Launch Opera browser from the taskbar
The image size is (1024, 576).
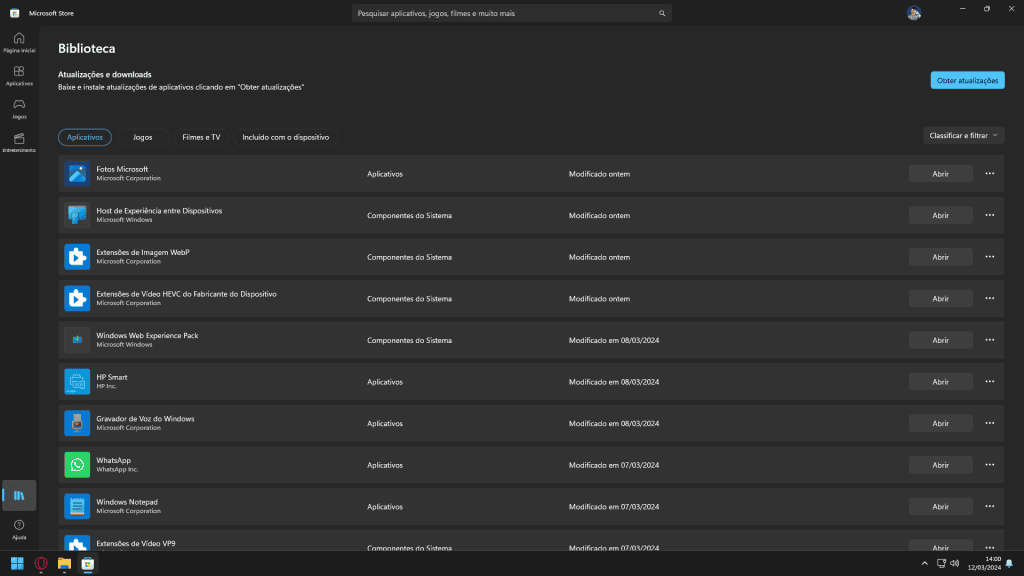point(40,564)
